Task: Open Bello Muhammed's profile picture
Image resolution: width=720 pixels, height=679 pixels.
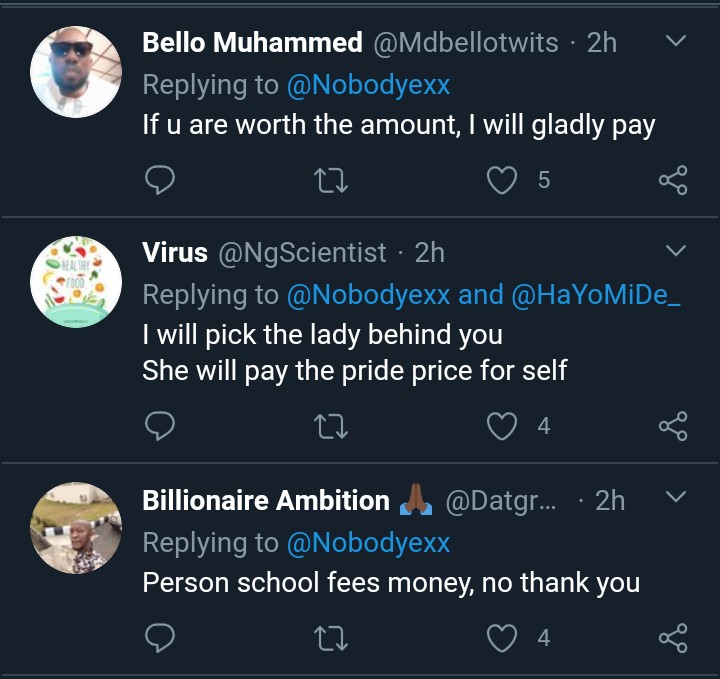Action: point(76,72)
